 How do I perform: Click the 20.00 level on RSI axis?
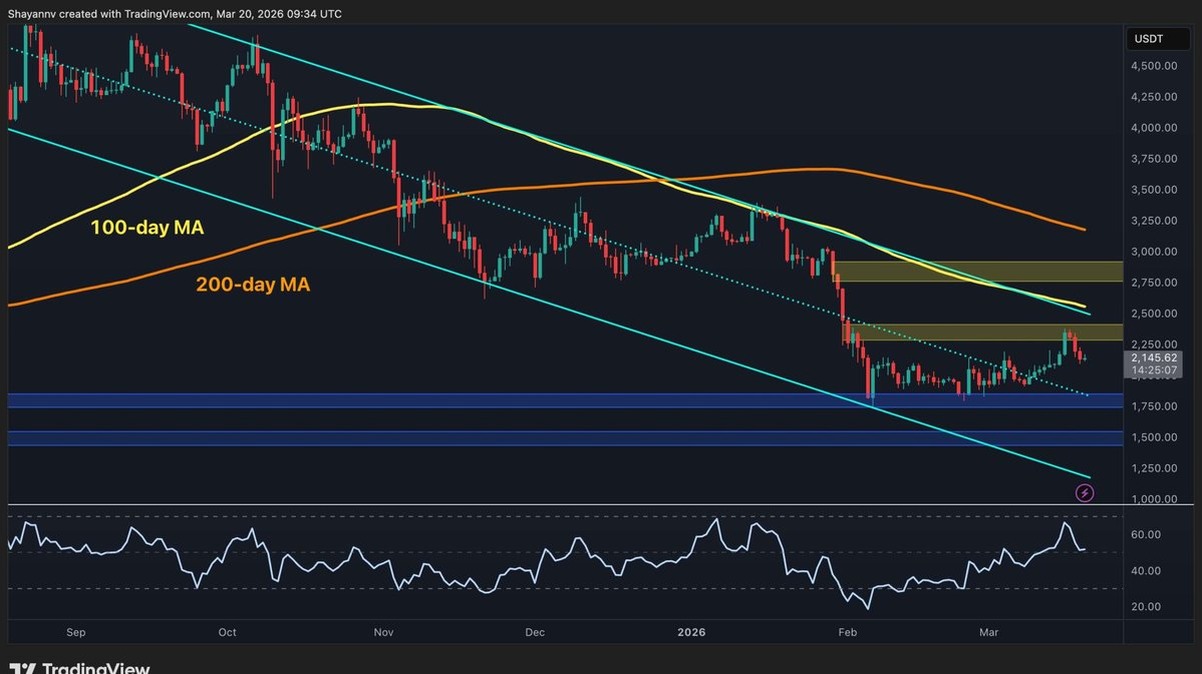(x=1146, y=607)
